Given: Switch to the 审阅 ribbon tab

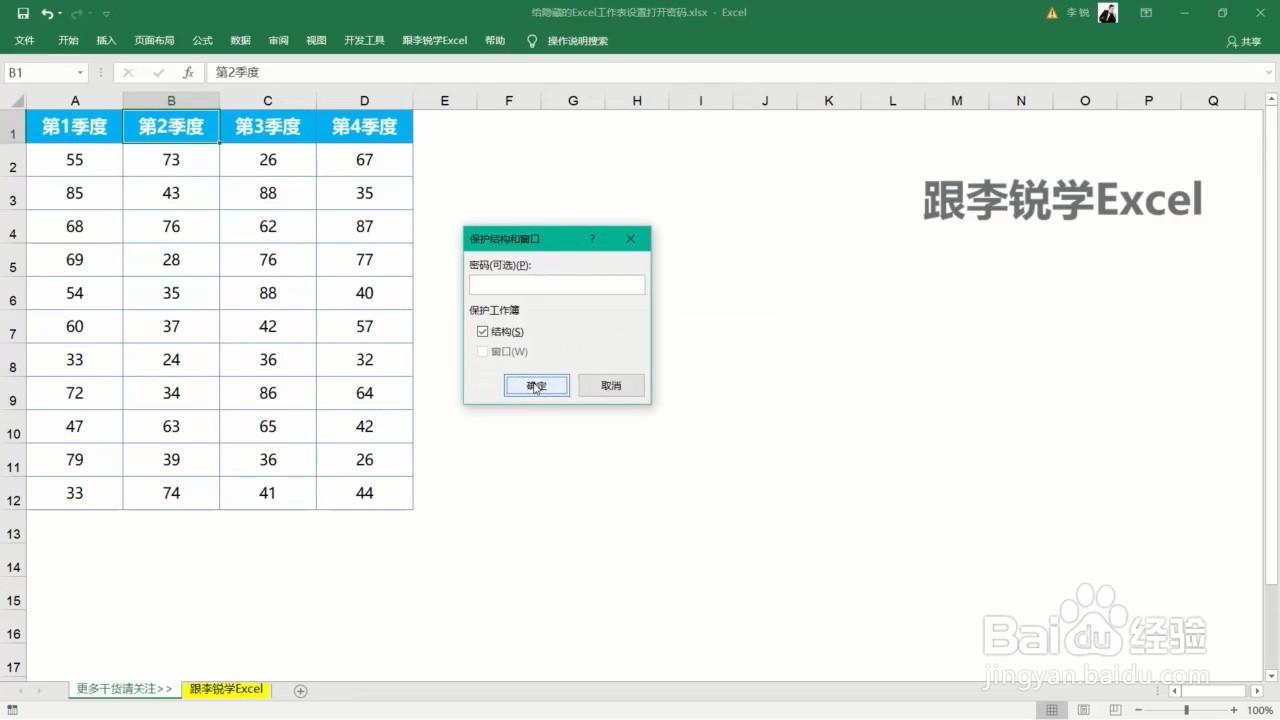Looking at the screenshot, I should (x=278, y=41).
